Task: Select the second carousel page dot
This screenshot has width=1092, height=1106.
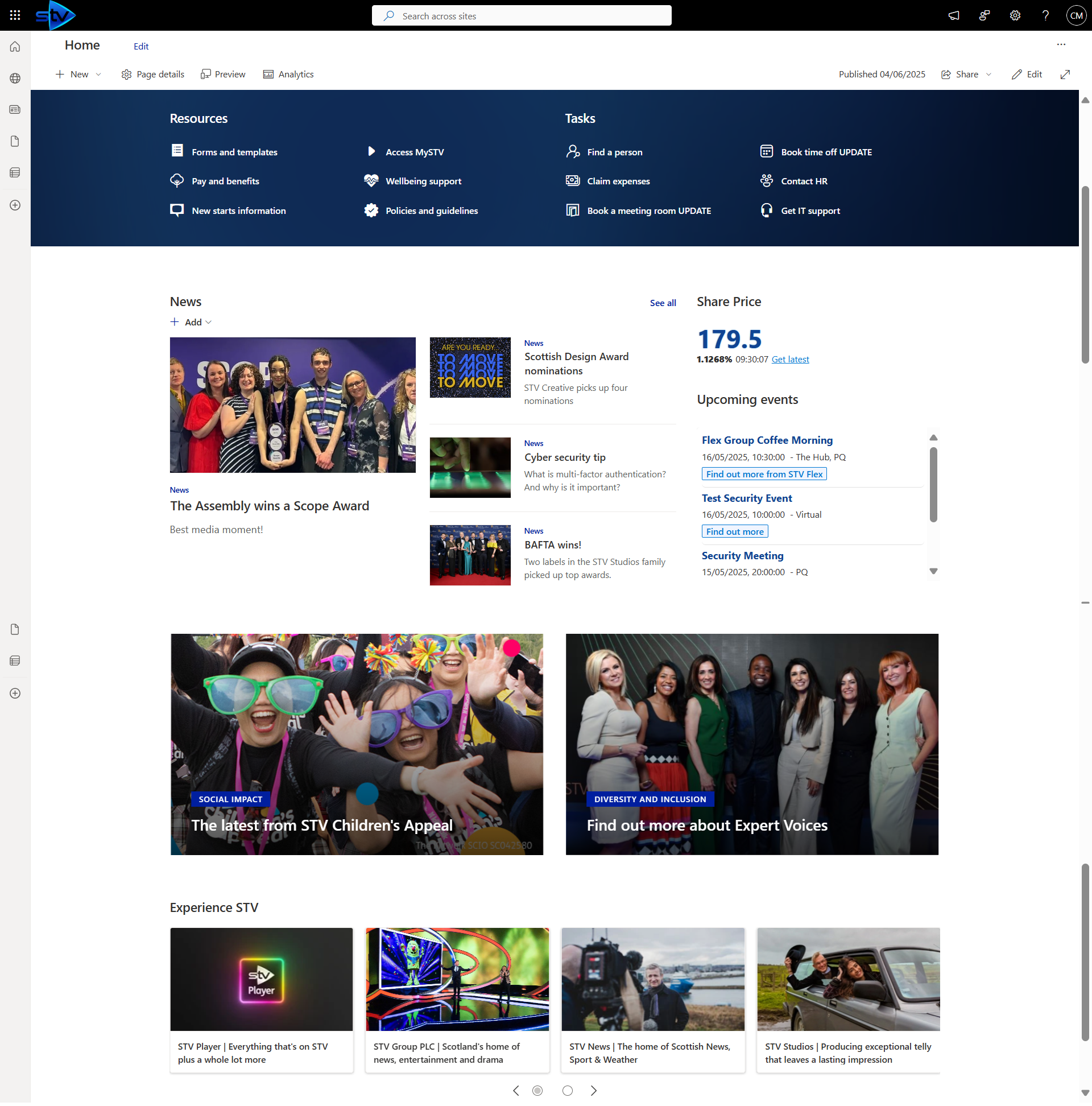Action: point(567,1091)
